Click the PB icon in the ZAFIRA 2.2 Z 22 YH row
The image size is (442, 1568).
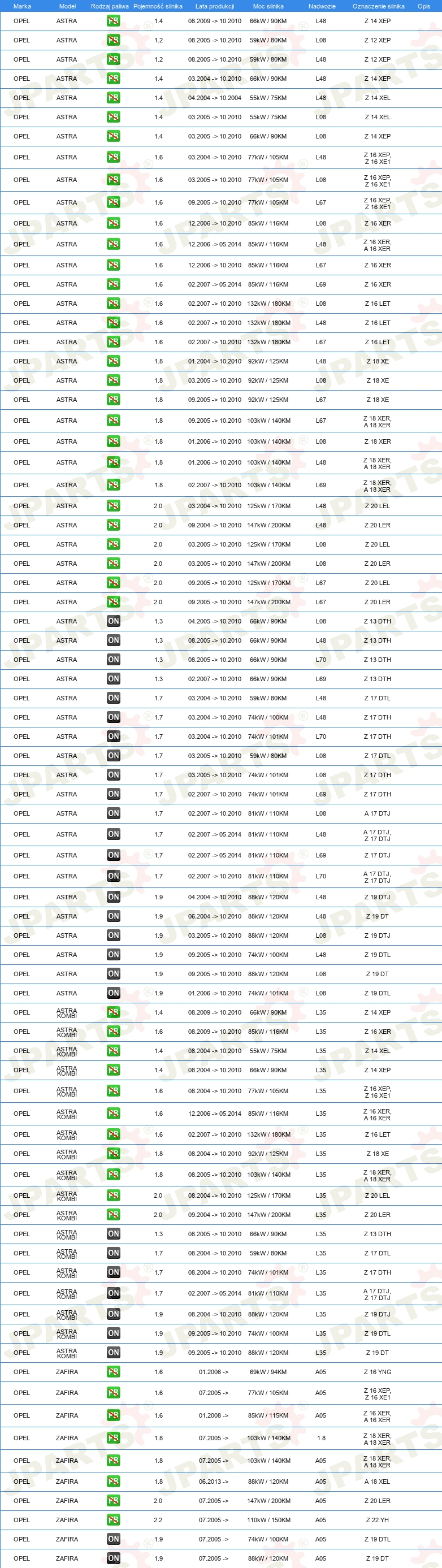[x=113, y=1520]
